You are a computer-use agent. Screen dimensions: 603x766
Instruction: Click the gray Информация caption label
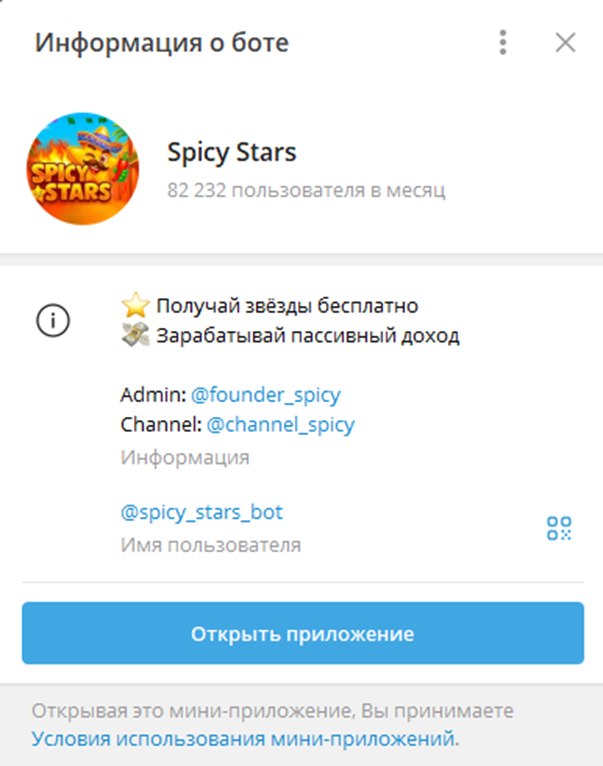coord(185,458)
